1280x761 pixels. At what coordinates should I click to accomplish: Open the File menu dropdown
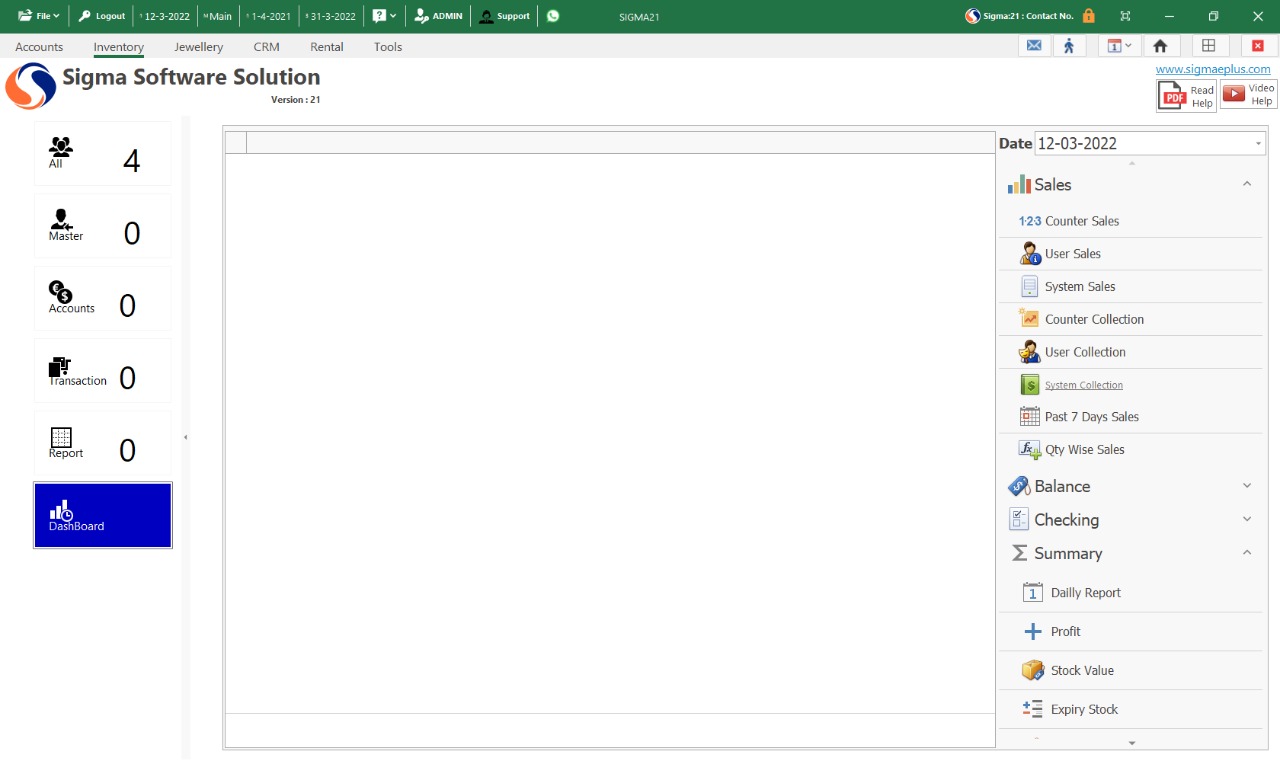[x=40, y=16]
